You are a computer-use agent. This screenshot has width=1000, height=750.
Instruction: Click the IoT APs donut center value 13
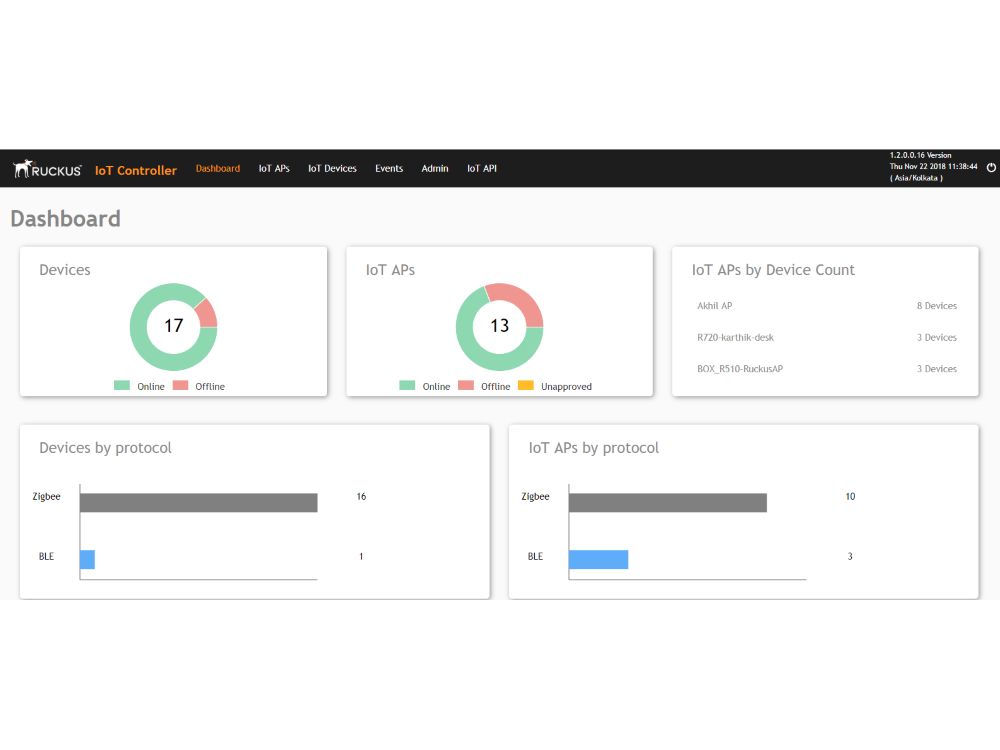[499, 326]
